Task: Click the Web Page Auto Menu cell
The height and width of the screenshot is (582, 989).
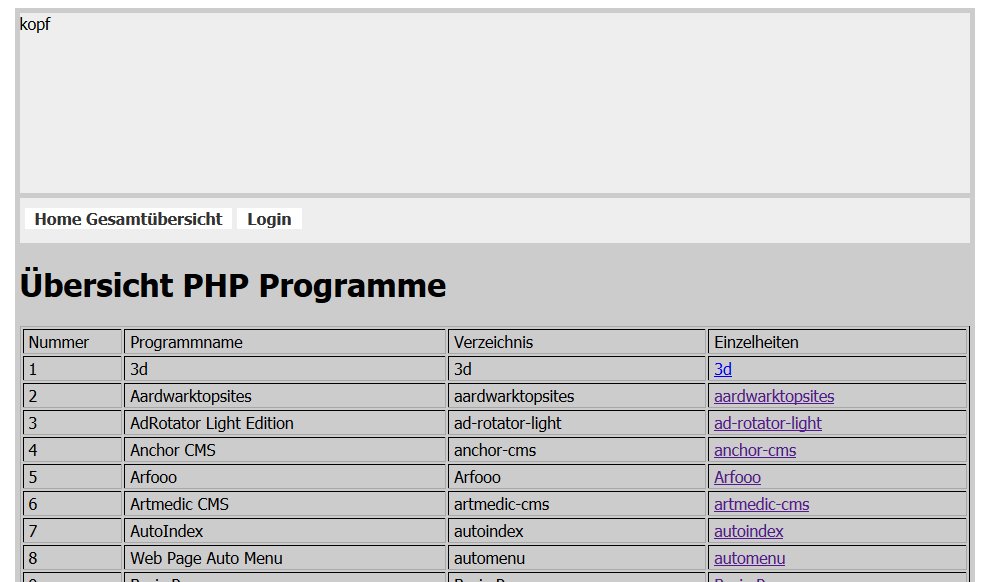Action: point(206,558)
